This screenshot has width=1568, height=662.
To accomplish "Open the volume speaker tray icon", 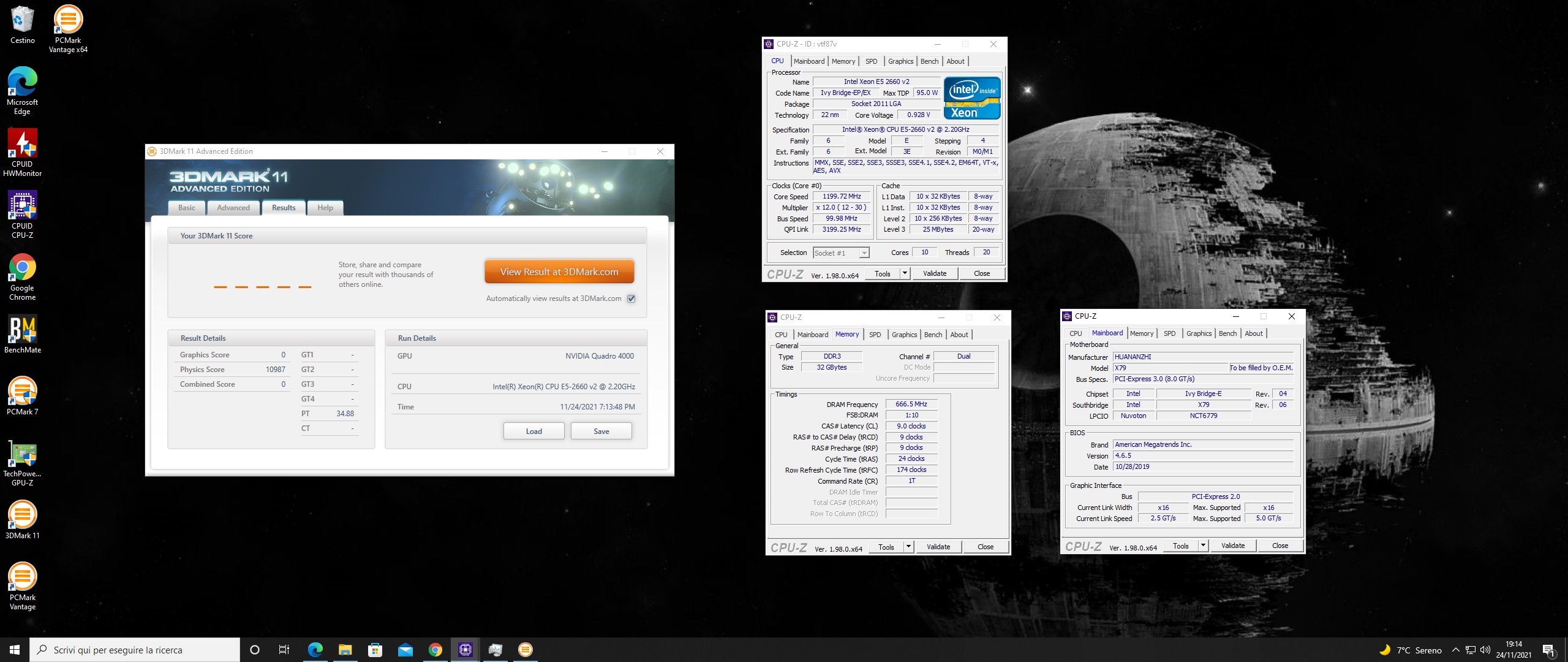I will click(x=1485, y=650).
